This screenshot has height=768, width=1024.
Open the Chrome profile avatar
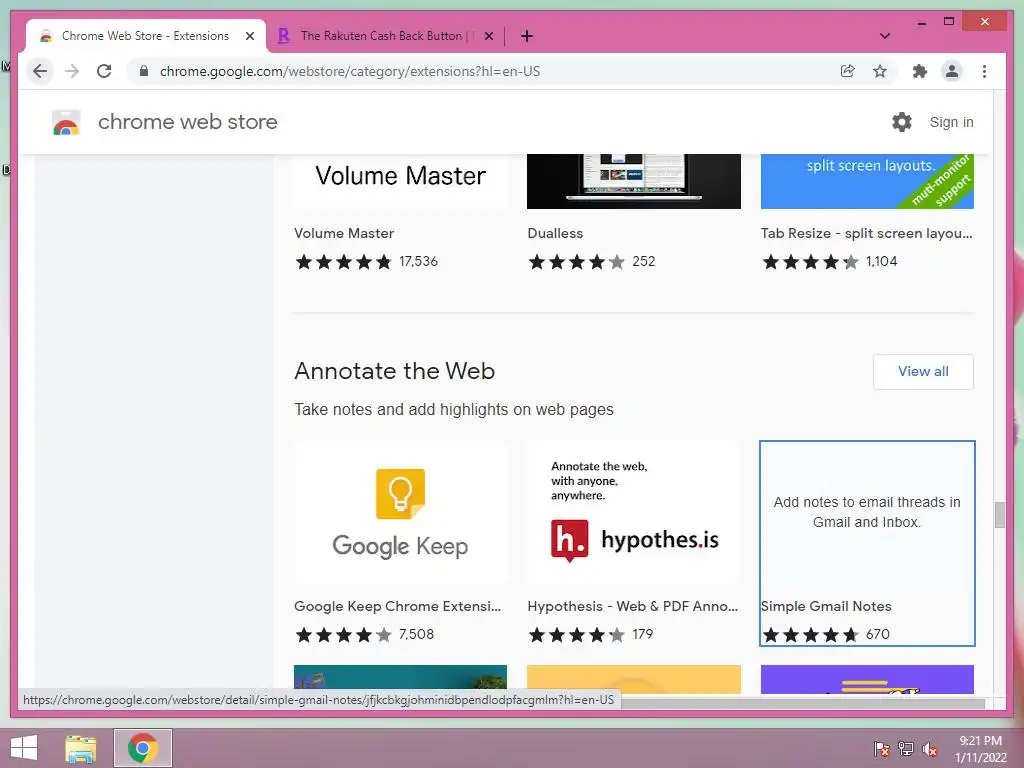pos(952,71)
